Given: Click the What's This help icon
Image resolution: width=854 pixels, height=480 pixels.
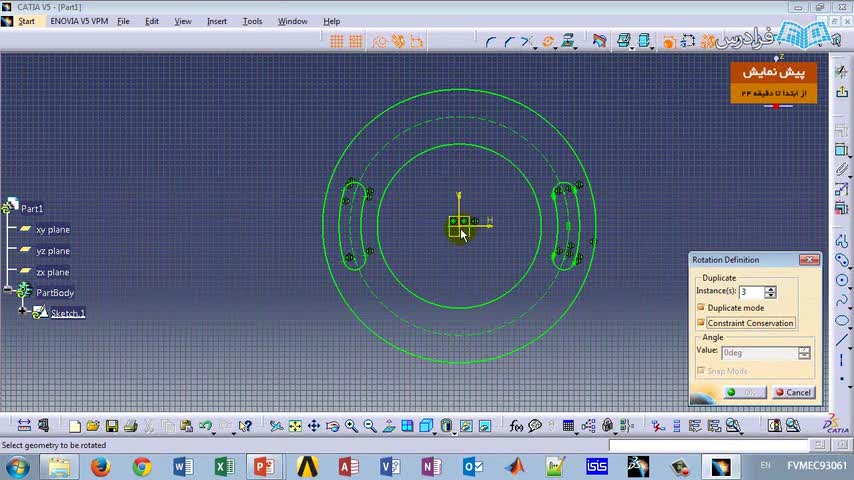Looking at the screenshot, I should coord(245,426).
